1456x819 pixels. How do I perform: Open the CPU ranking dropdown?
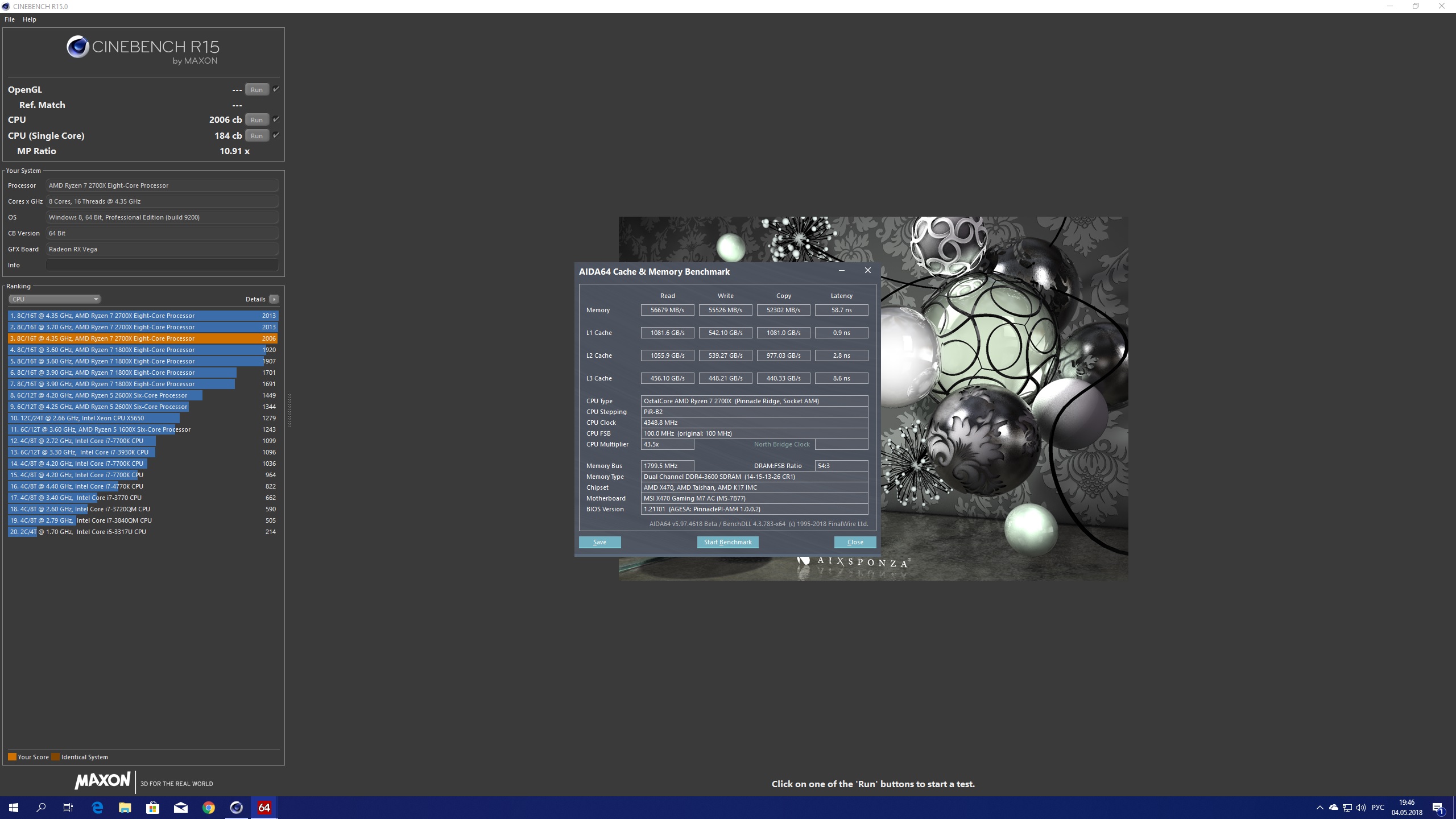(x=55, y=299)
